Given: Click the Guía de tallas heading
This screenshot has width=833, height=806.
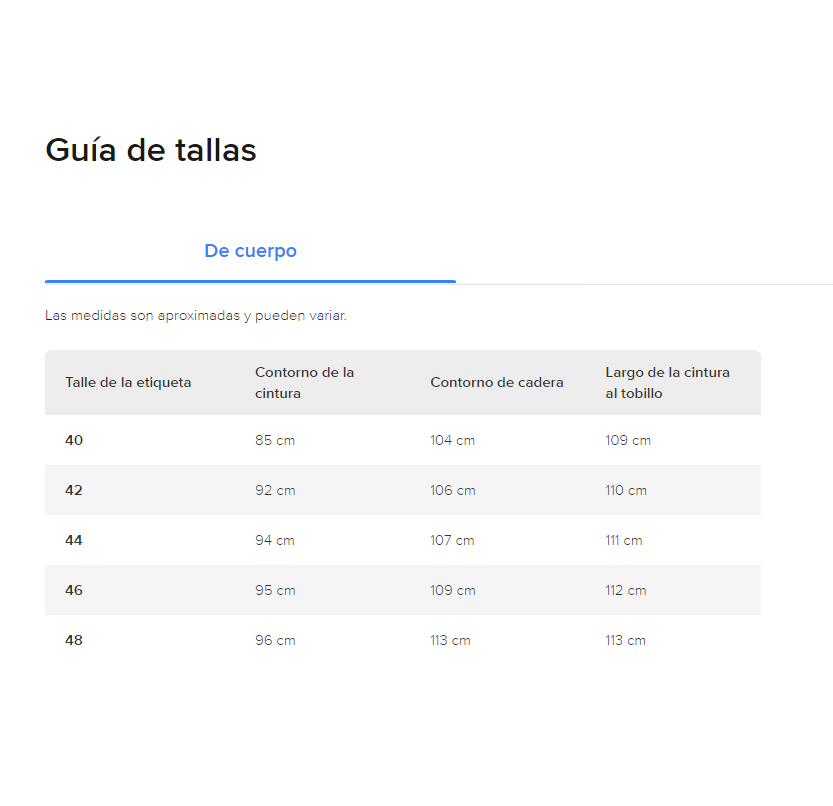Looking at the screenshot, I should [x=151, y=150].
